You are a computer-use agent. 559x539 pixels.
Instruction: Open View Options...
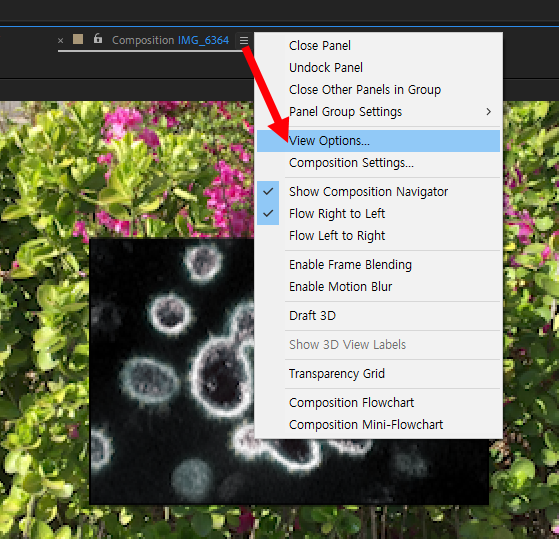point(378,141)
